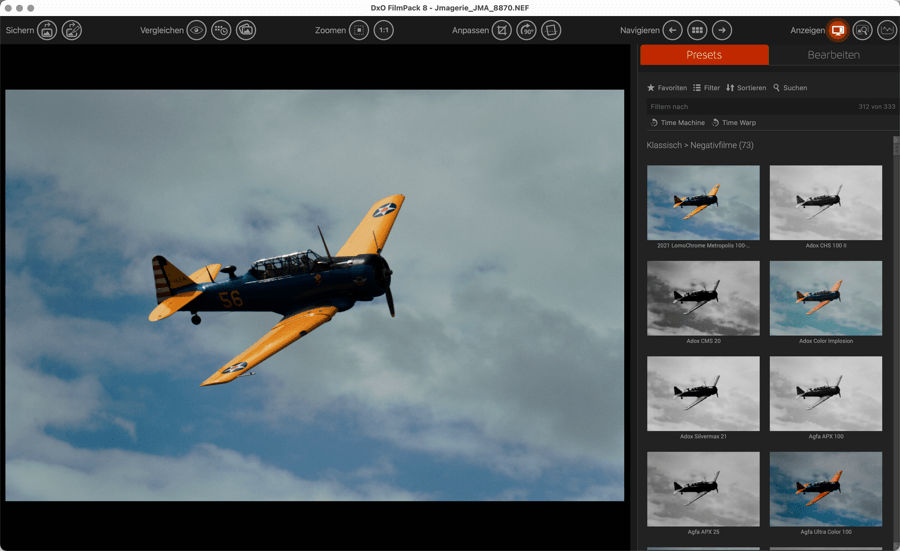
Task: Go to the next image arrow
Action: click(x=722, y=31)
